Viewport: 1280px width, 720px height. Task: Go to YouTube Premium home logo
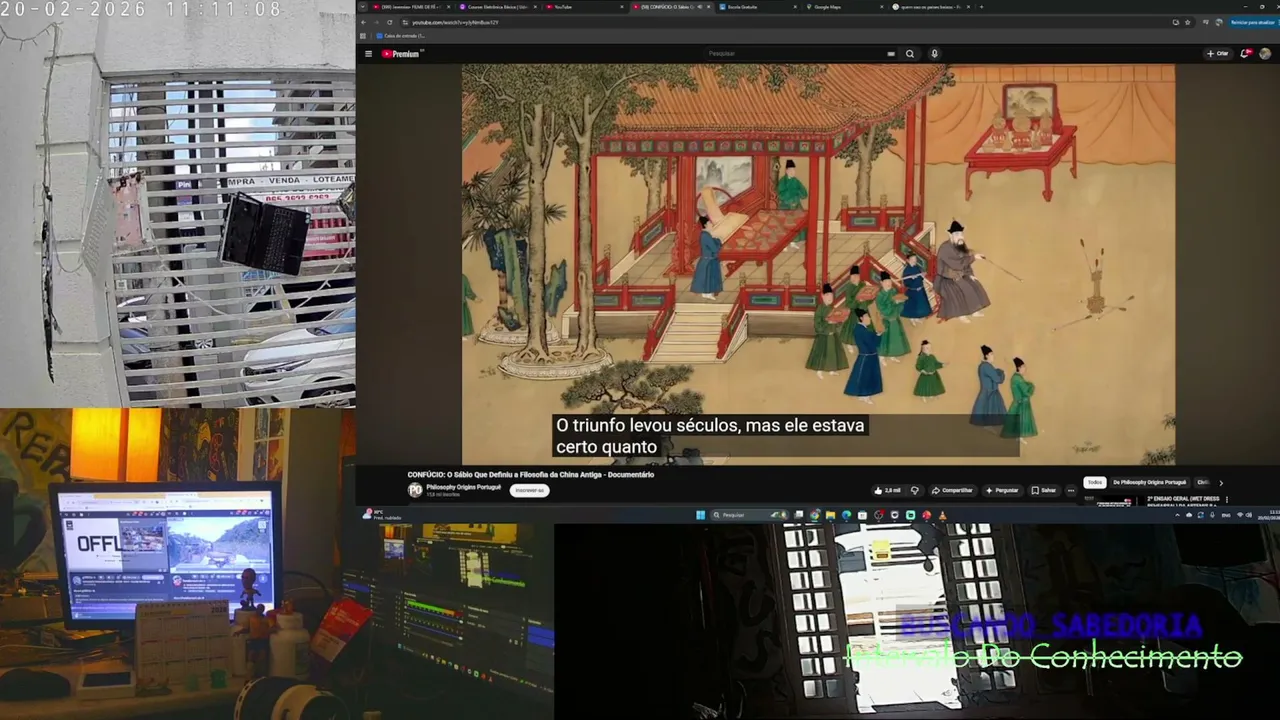pos(401,54)
